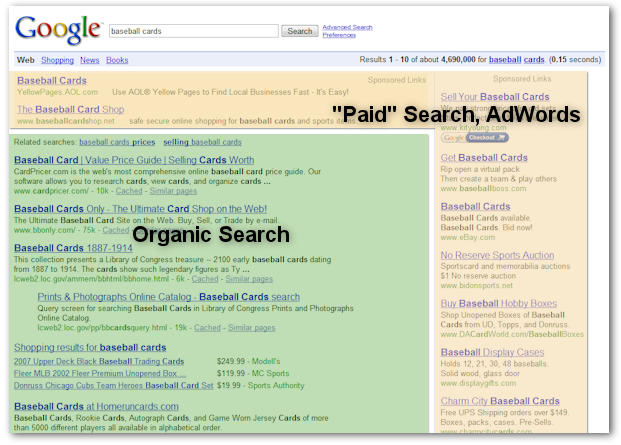This screenshot has width=621, height=445.
Task: Click 'www.bidonsports.net' URL text
Action: click(476, 285)
